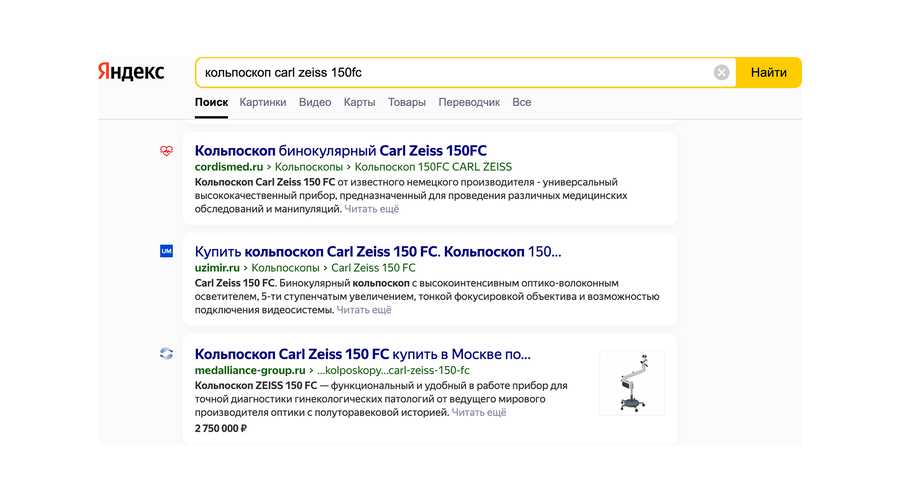
Task: Open the medalliance-group.ru domain link
Action: tap(250, 371)
